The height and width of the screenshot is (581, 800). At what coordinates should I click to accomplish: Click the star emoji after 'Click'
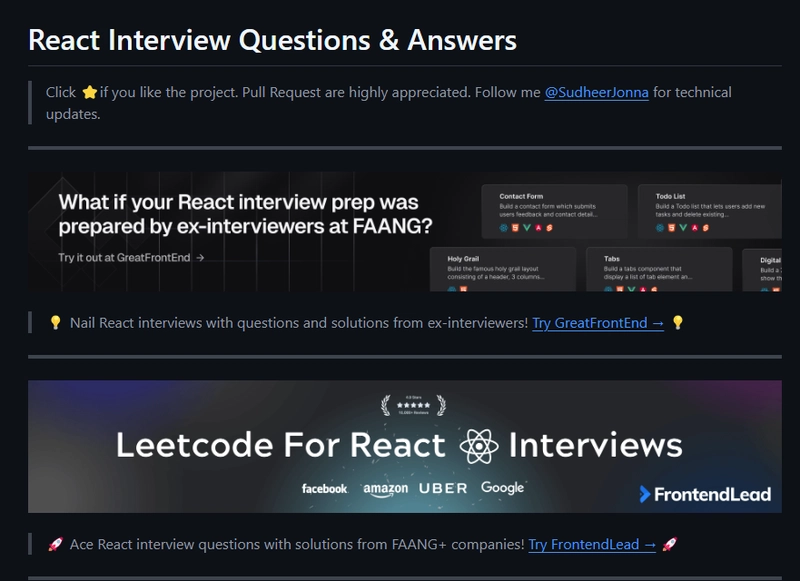[x=90, y=92]
